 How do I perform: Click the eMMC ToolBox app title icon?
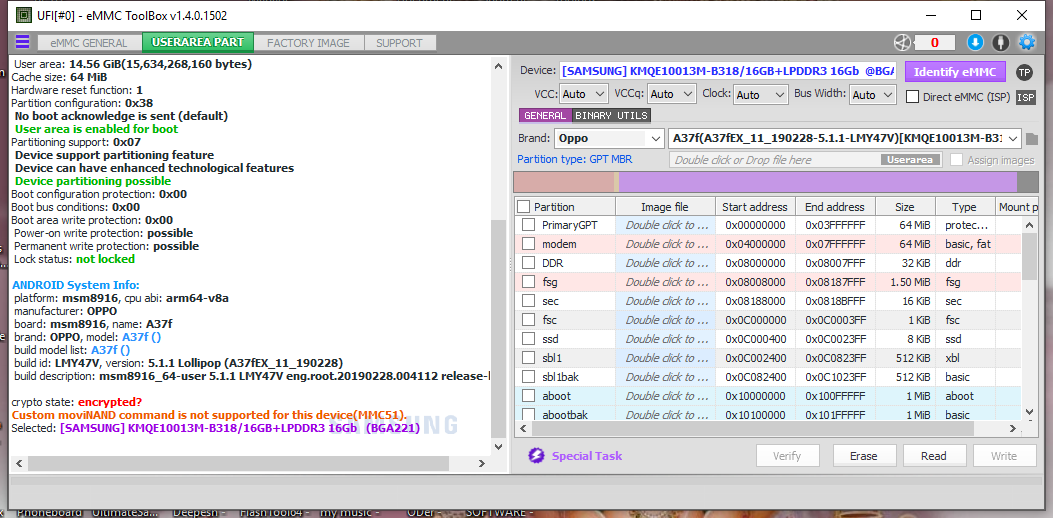coord(24,14)
